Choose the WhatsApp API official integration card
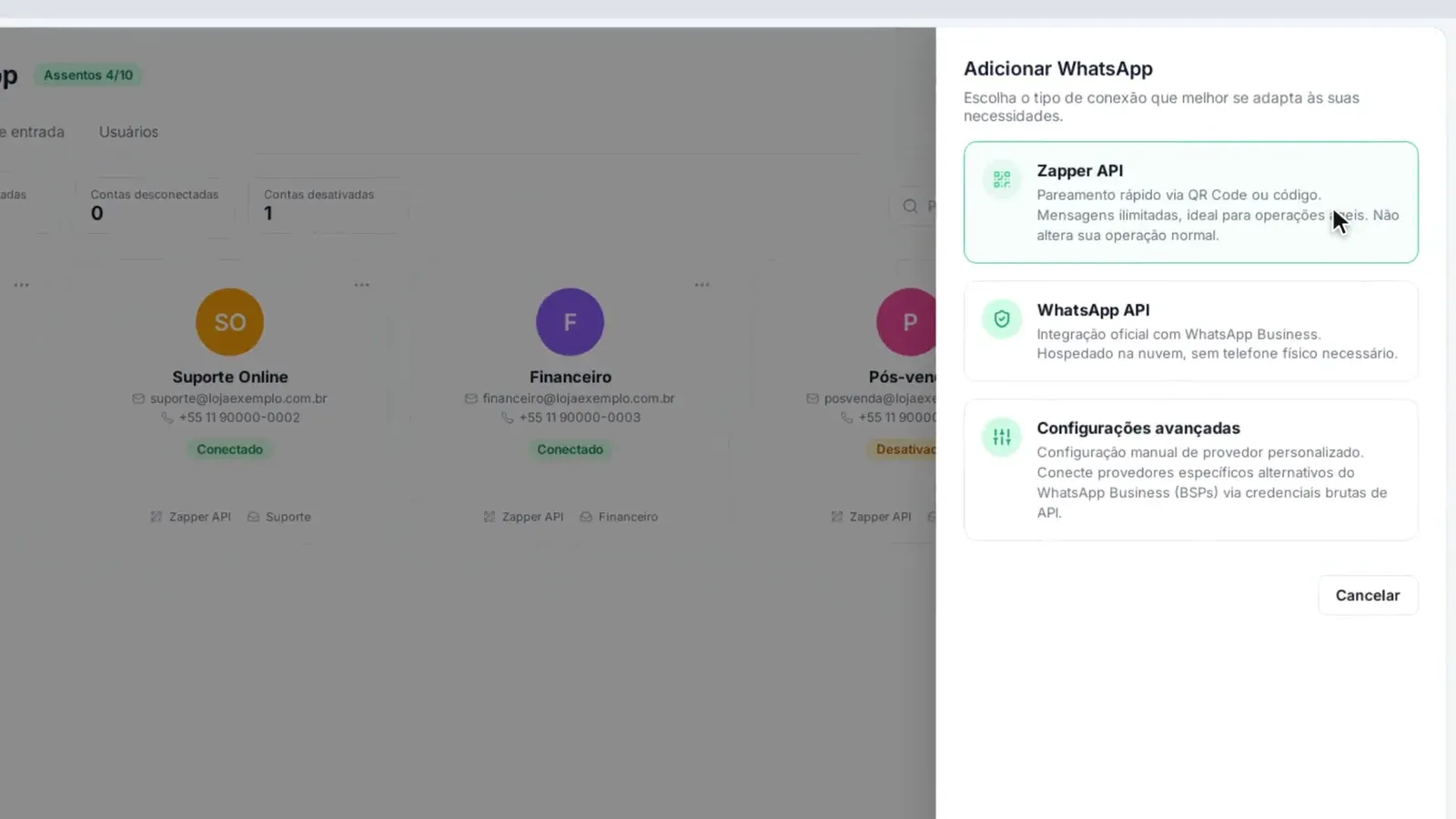1456x819 pixels. (1190, 331)
